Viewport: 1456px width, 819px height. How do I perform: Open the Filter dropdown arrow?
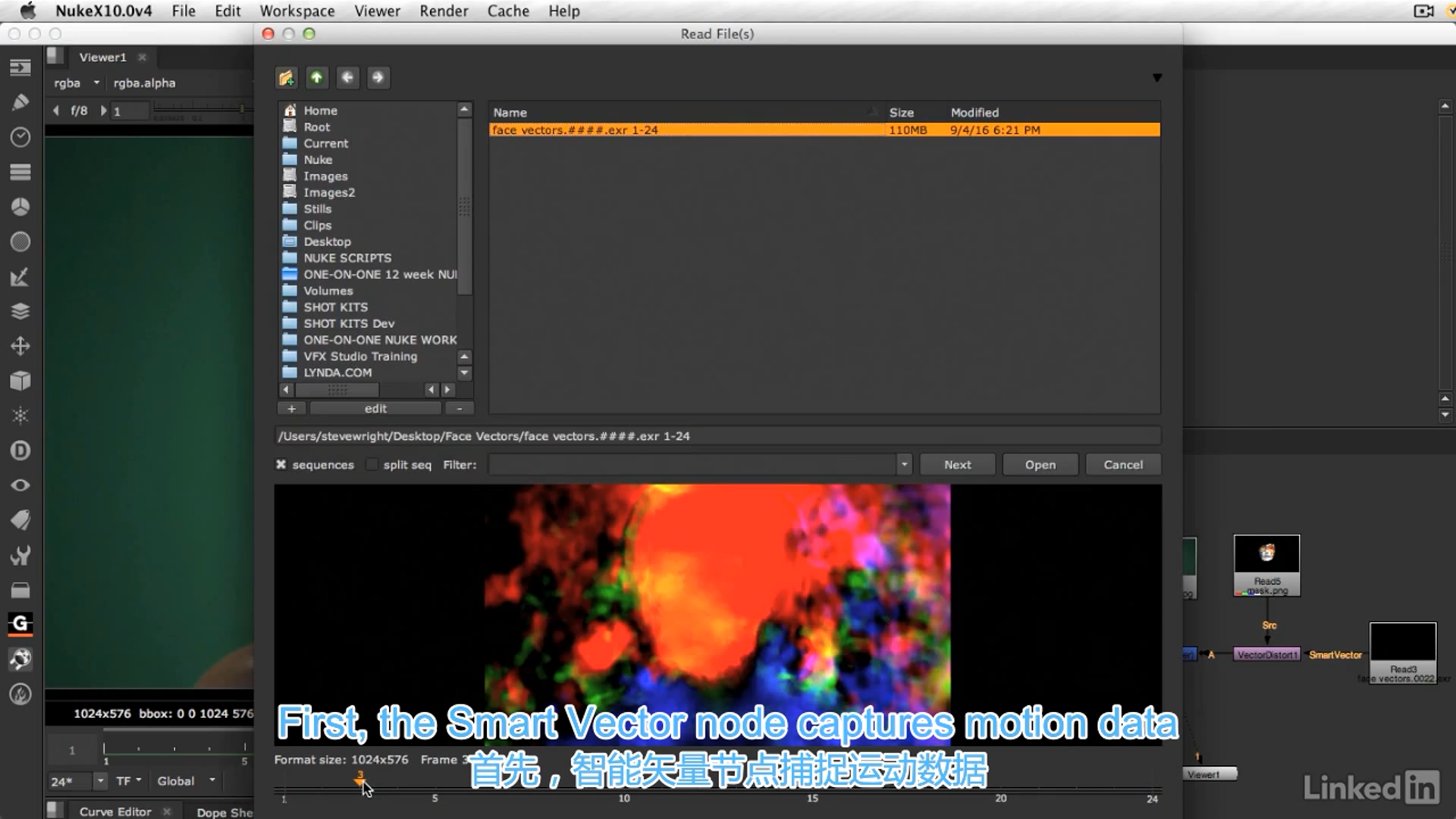[x=904, y=465]
